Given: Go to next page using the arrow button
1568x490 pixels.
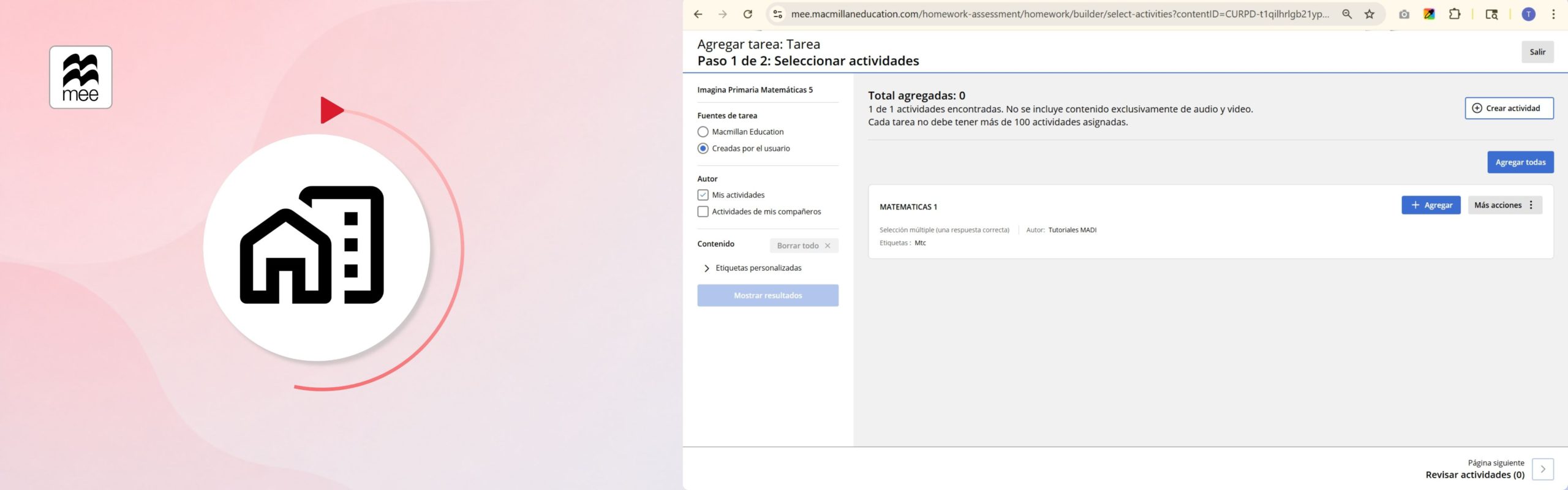Looking at the screenshot, I should tap(1542, 469).
